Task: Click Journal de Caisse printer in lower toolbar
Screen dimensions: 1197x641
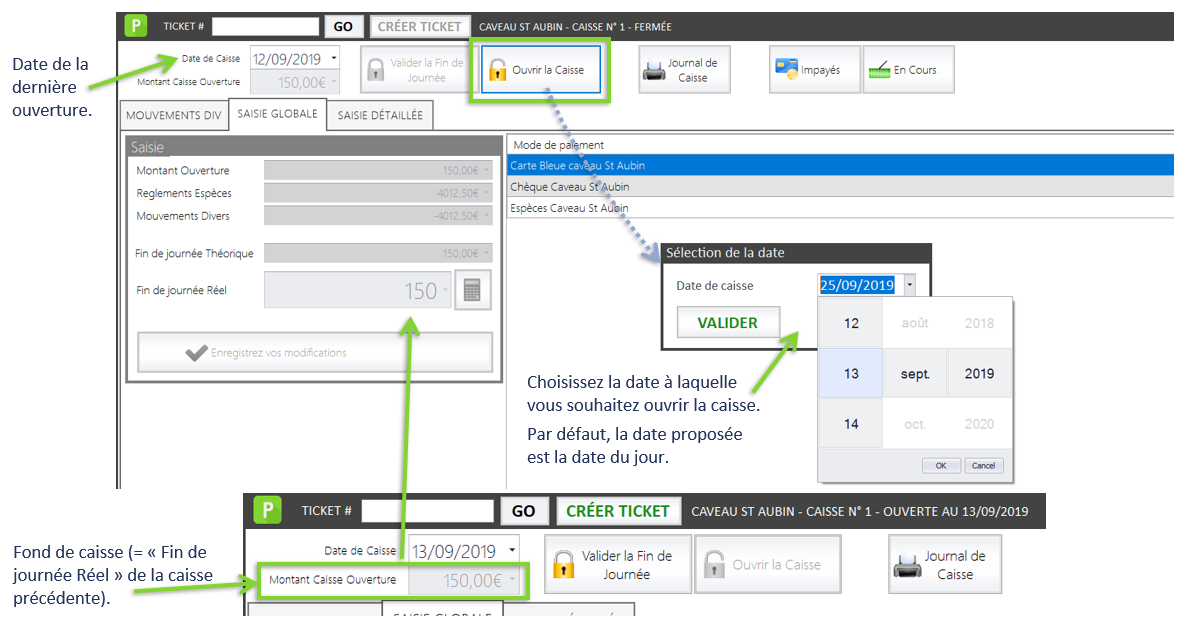Action: tap(945, 565)
